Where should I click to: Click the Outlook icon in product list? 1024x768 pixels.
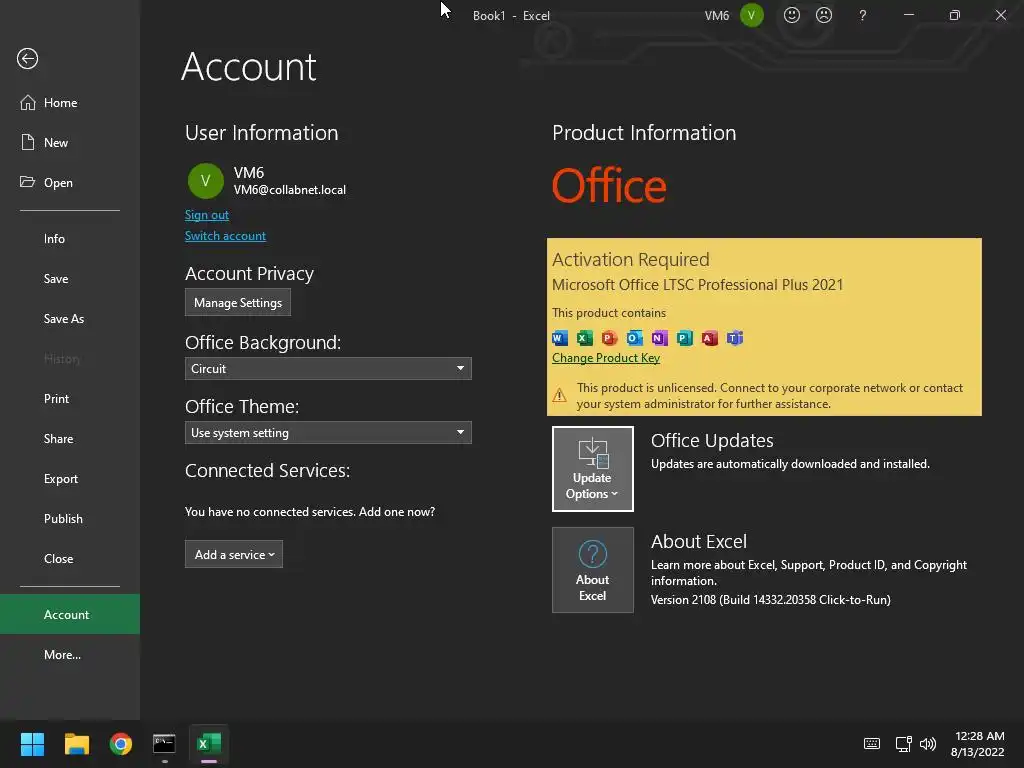tap(634, 338)
